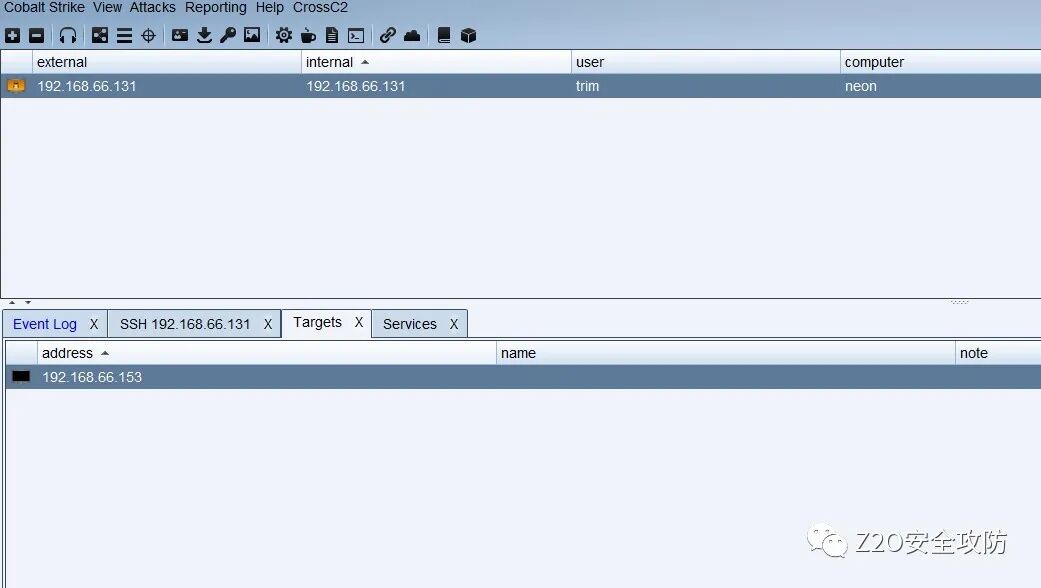
Task: Click the chain link host file icon
Action: point(388,36)
